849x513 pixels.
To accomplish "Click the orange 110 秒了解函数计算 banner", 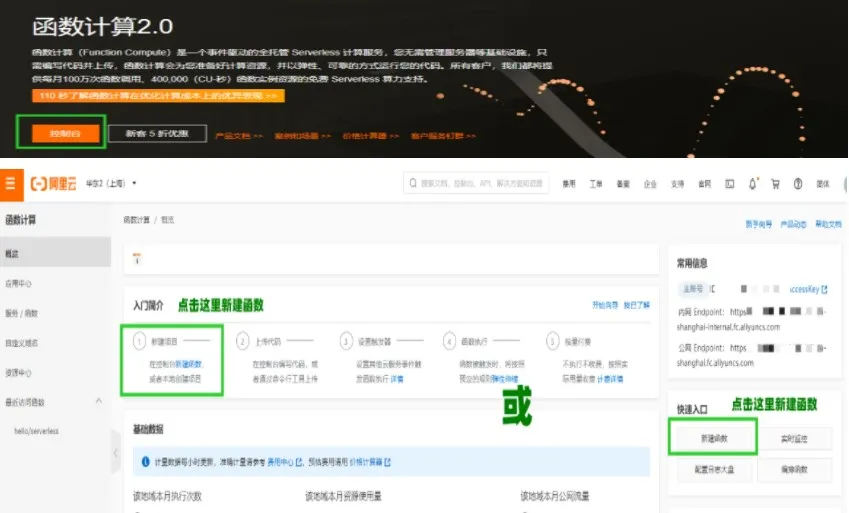I will pos(158,96).
